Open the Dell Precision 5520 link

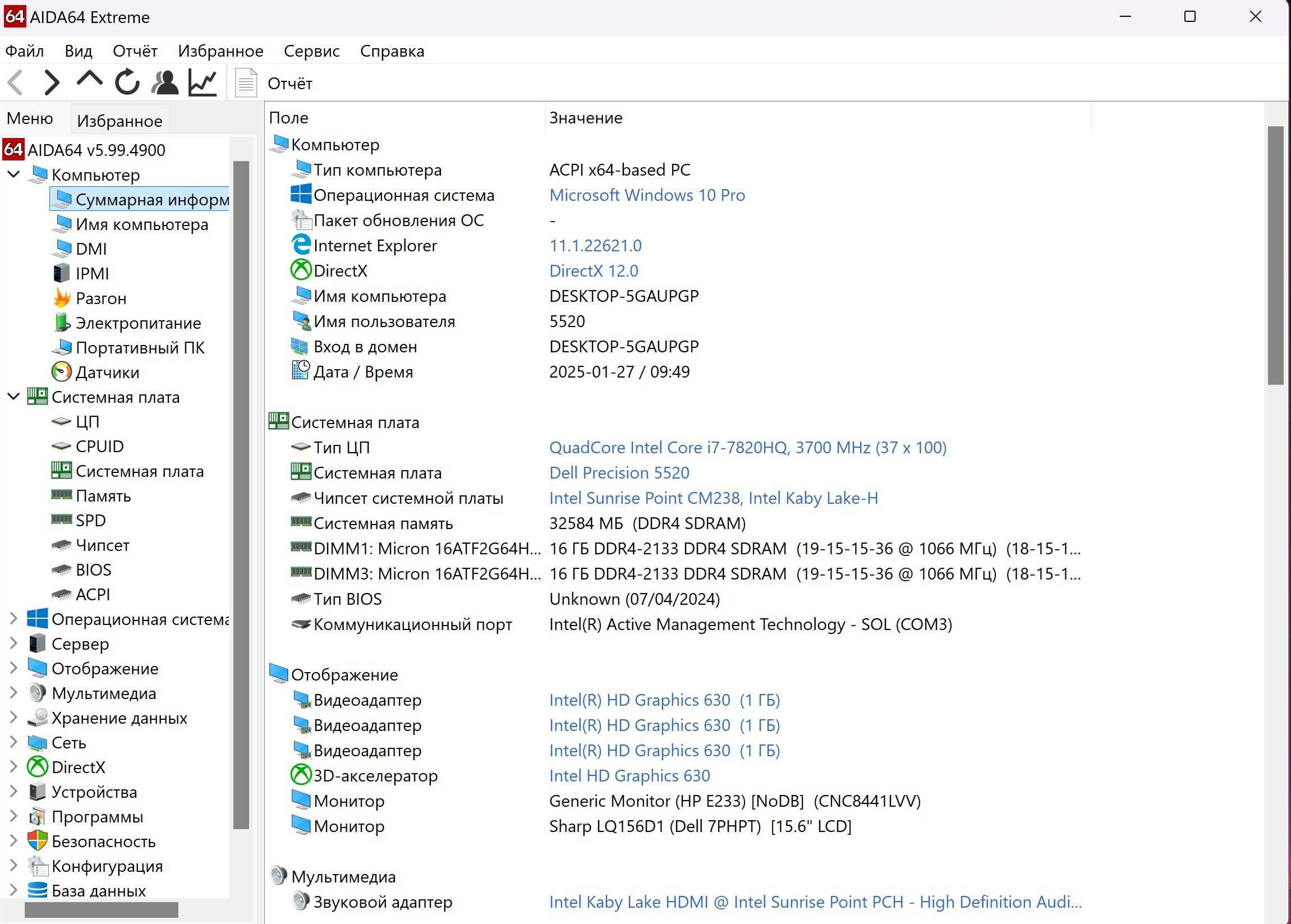pos(619,473)
